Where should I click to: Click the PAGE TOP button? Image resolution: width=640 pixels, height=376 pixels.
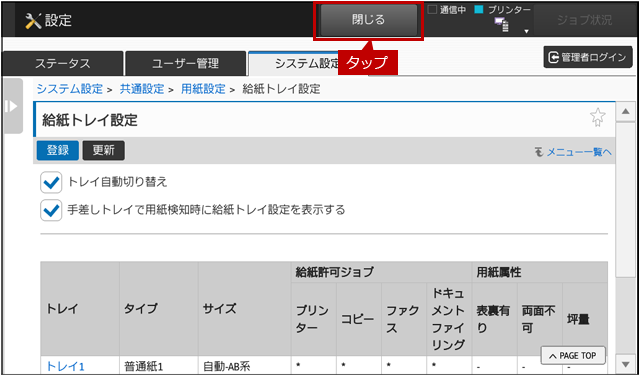(573, 356)
